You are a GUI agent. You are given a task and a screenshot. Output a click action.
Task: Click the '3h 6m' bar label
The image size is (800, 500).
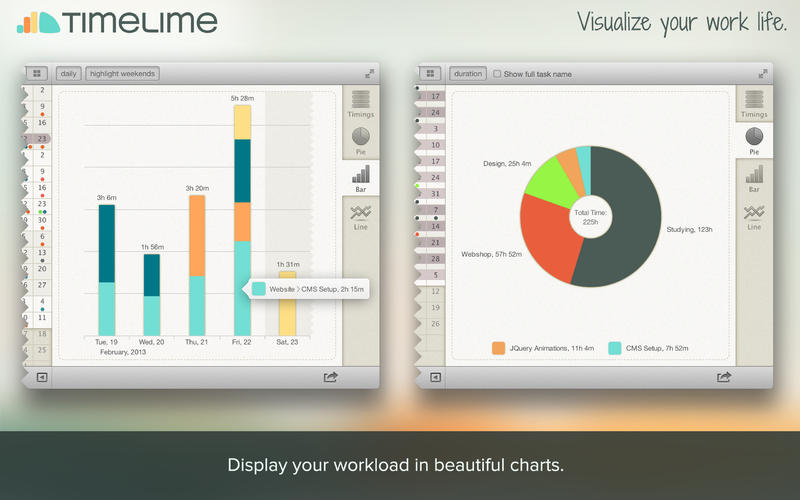(x=107, y=197)
